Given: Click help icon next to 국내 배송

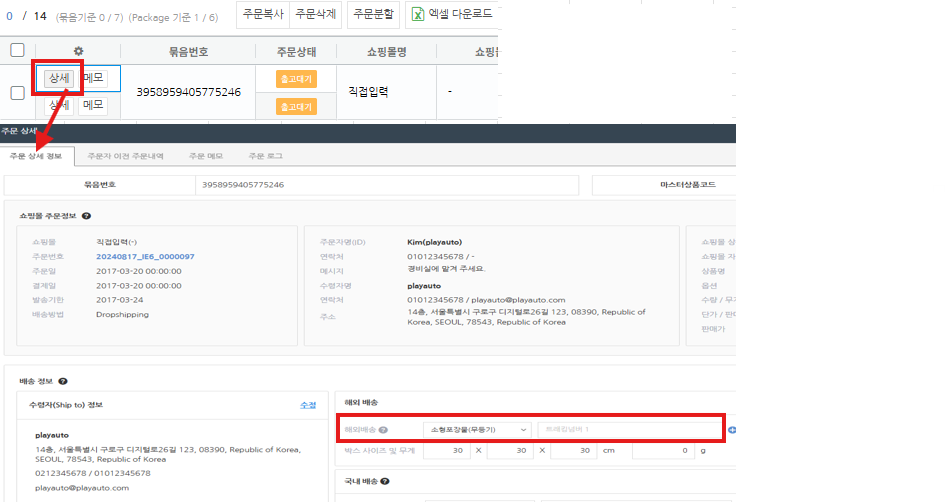Looking at the screenshot, I should [385, 481].
